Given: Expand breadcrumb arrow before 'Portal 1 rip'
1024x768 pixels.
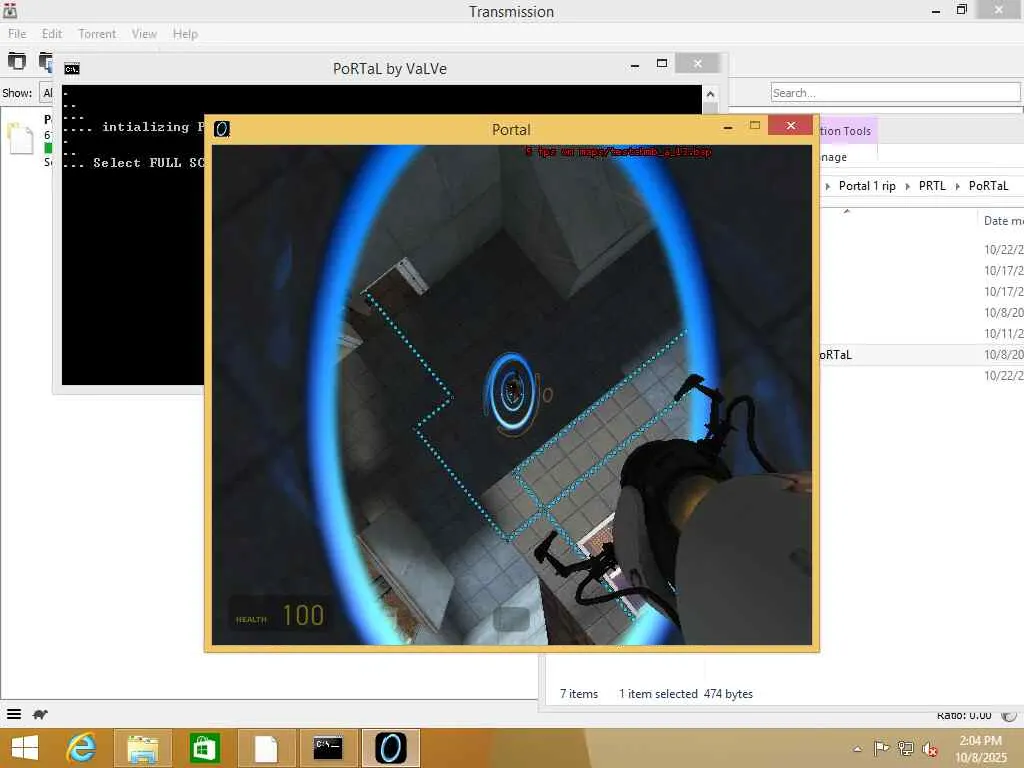Looking at the screenshot, I should coord(827,187).
